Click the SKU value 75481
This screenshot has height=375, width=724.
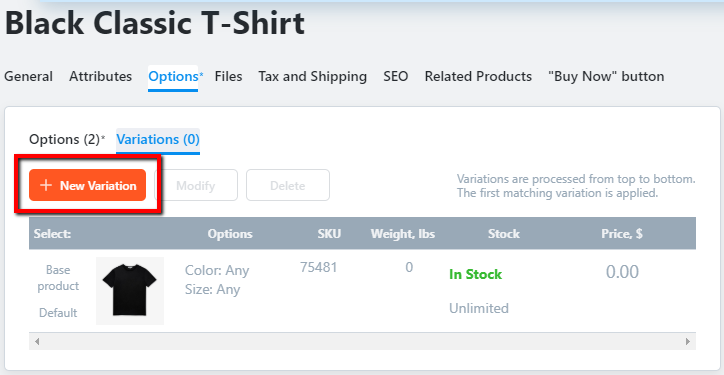tap(319, 267)
